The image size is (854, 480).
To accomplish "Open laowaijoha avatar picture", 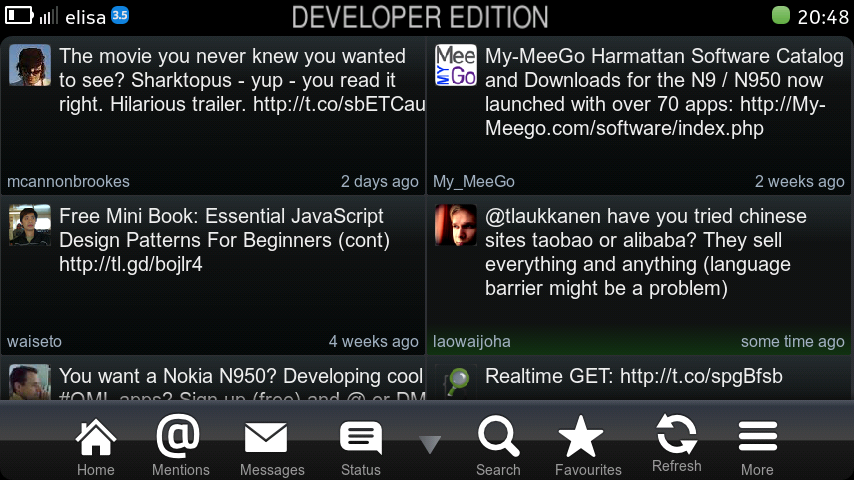I will [x=456, y=225].
